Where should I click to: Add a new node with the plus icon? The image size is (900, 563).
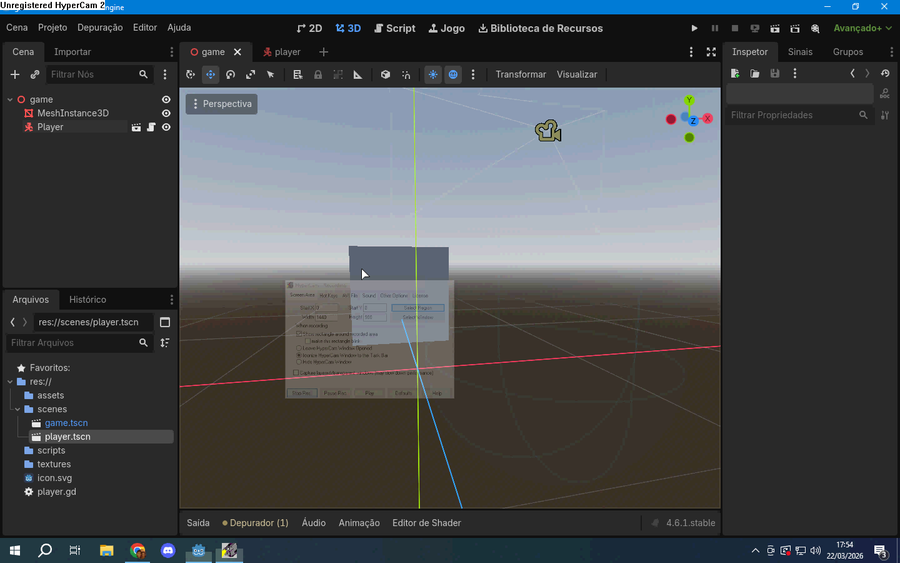15,75
